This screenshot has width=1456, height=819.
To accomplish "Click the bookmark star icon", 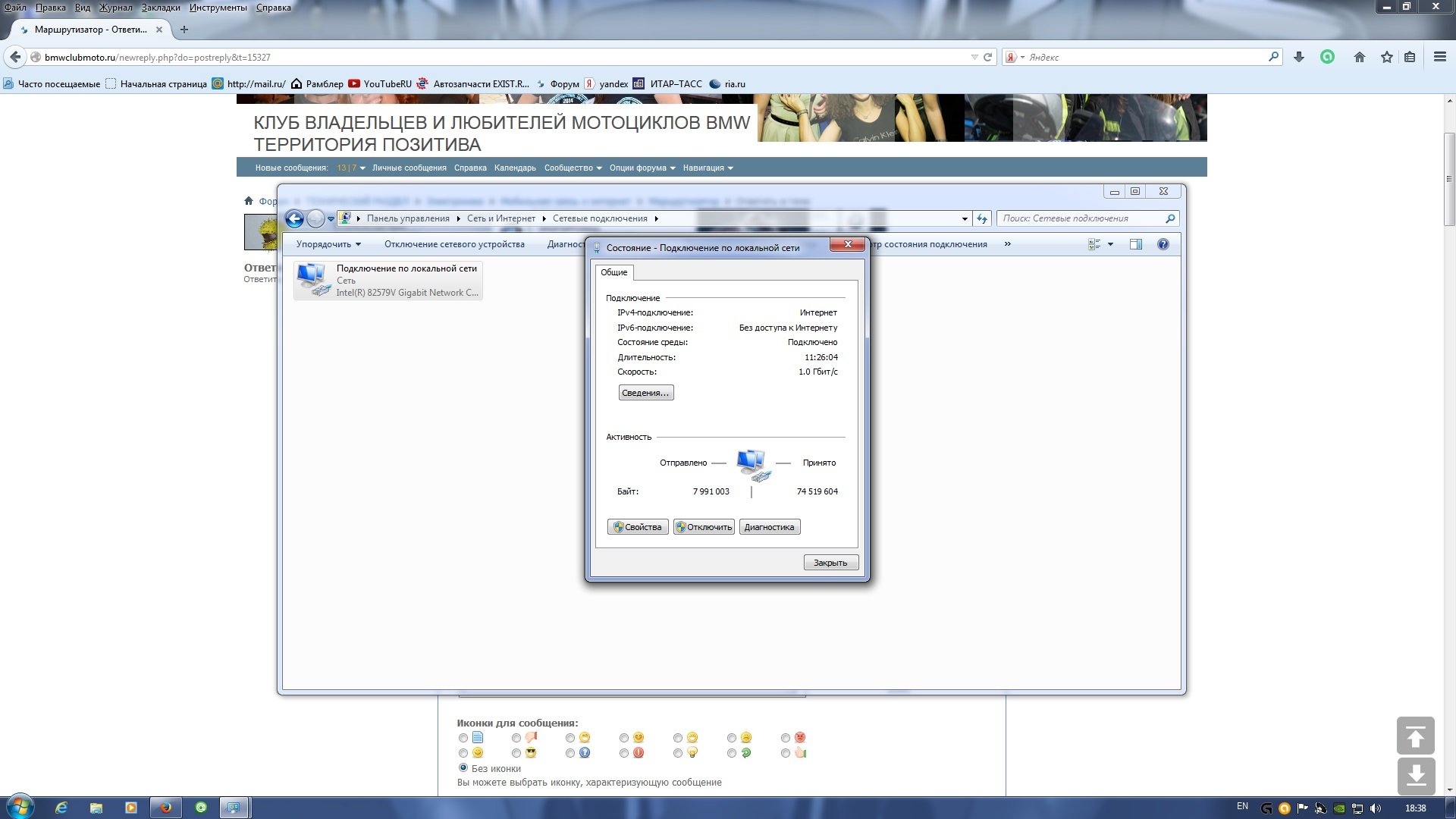I will 1387,57.
